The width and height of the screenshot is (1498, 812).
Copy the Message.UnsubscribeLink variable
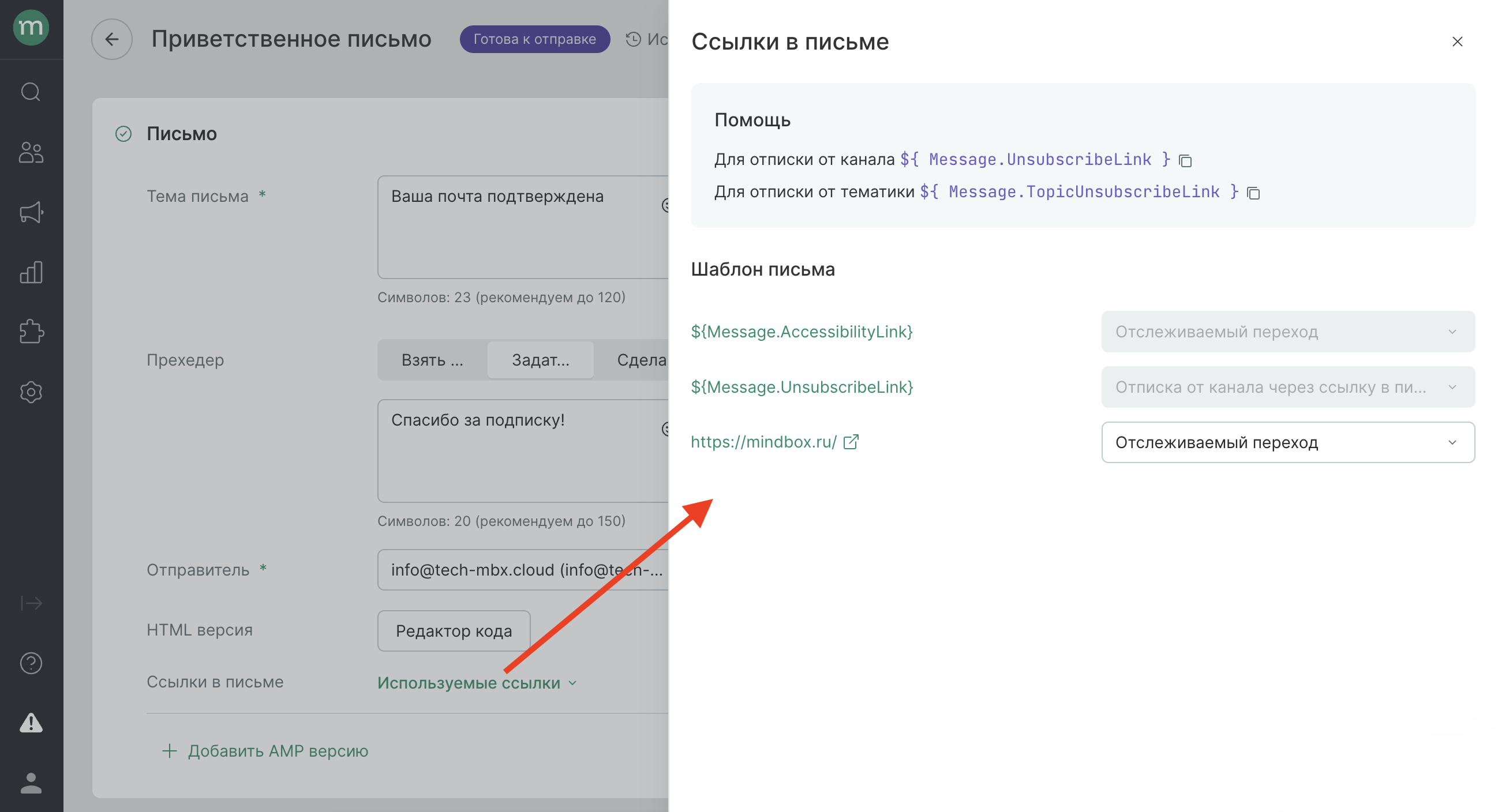pos(1185,160)
